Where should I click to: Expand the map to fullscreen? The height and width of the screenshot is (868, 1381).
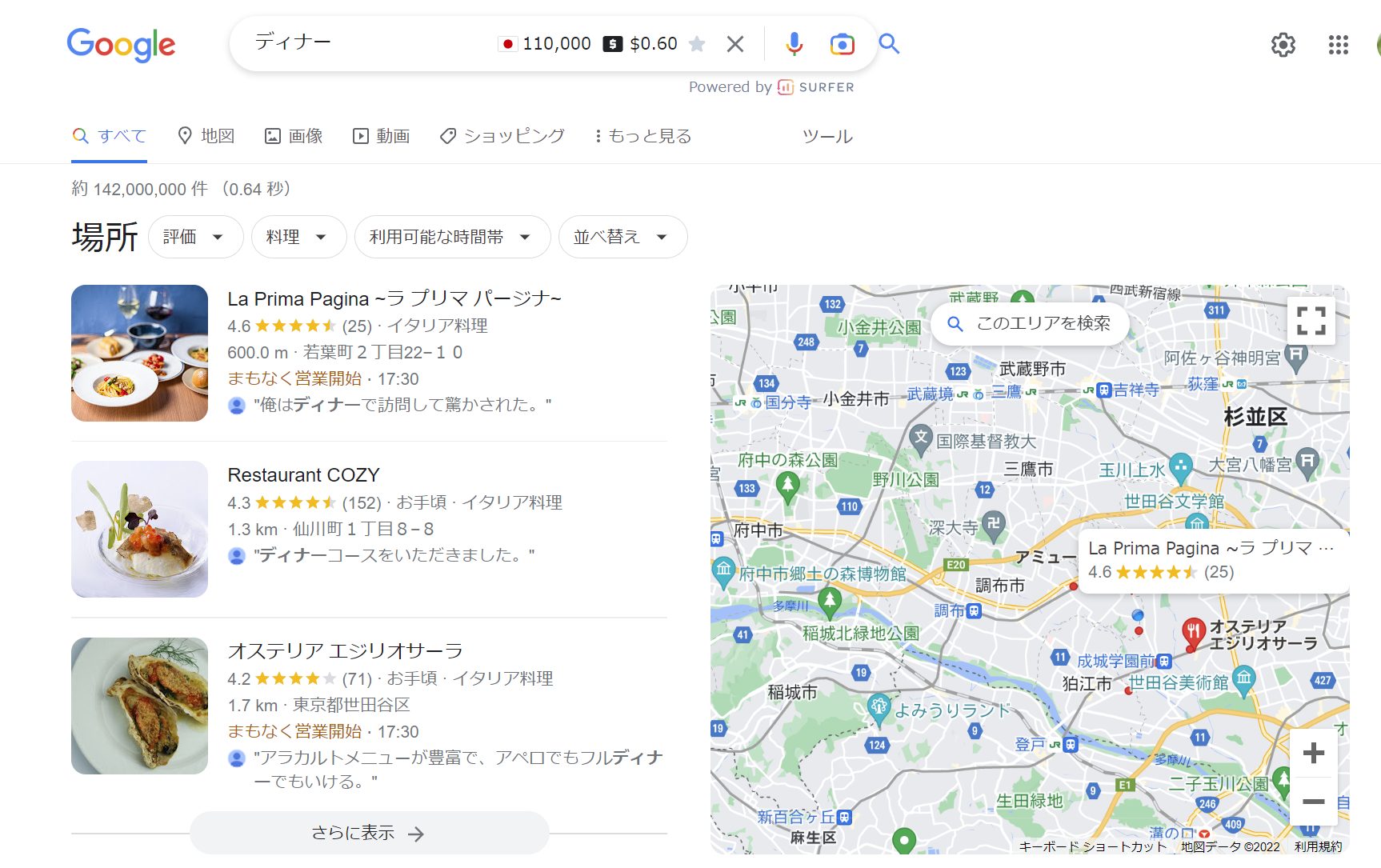[x=1311, y=321]
